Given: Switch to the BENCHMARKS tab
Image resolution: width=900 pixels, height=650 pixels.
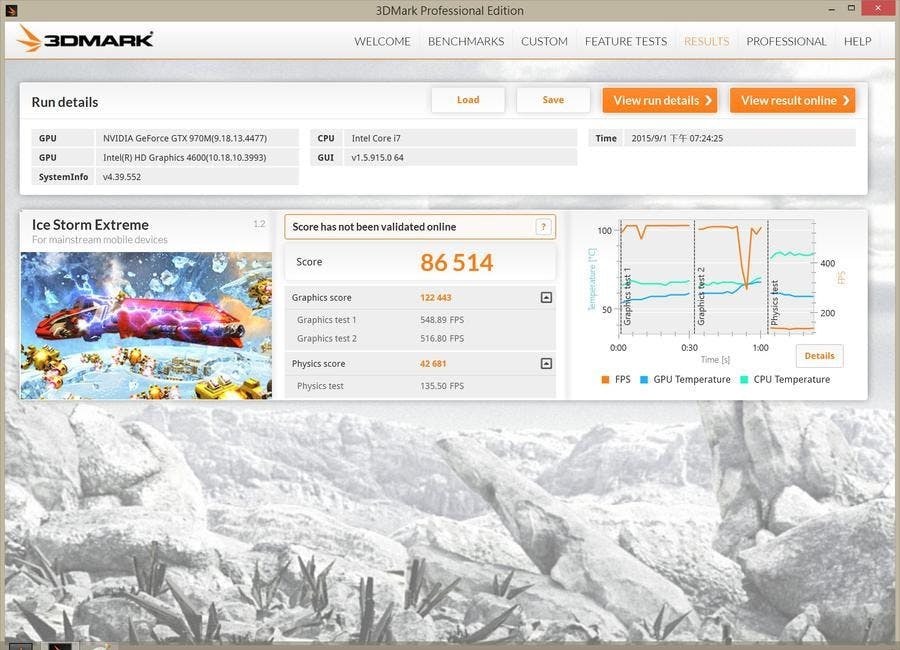Looking at the screenshot, I should tap(465, 41).
